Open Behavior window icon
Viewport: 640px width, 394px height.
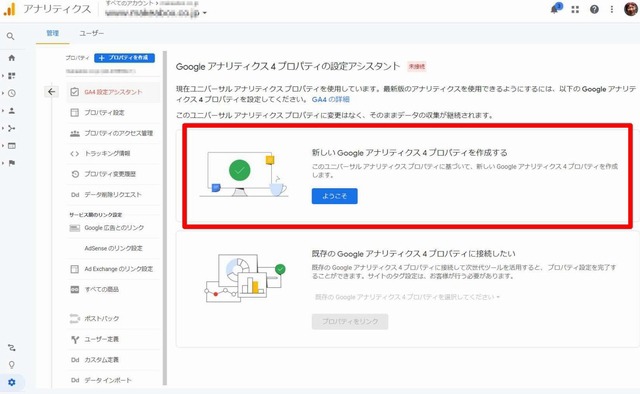coord(11,146)
